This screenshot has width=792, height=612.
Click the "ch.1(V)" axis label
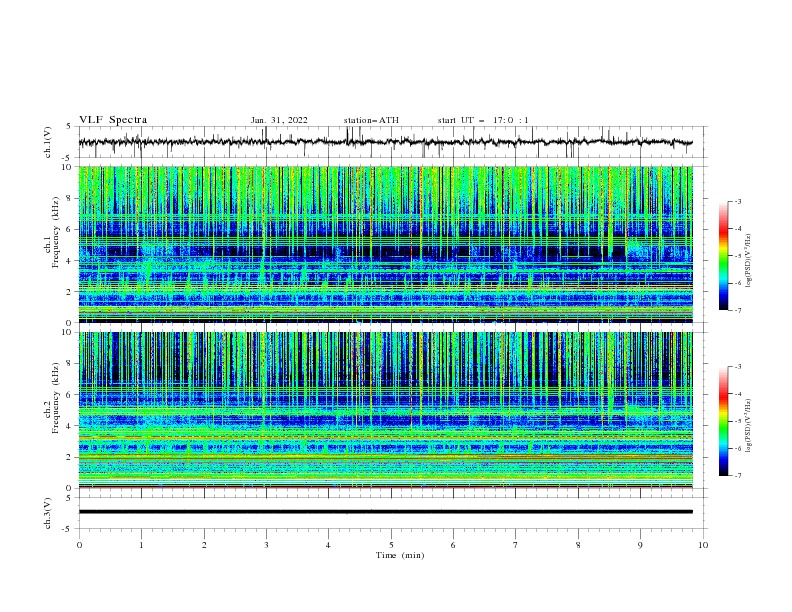[x=48, y=142]
